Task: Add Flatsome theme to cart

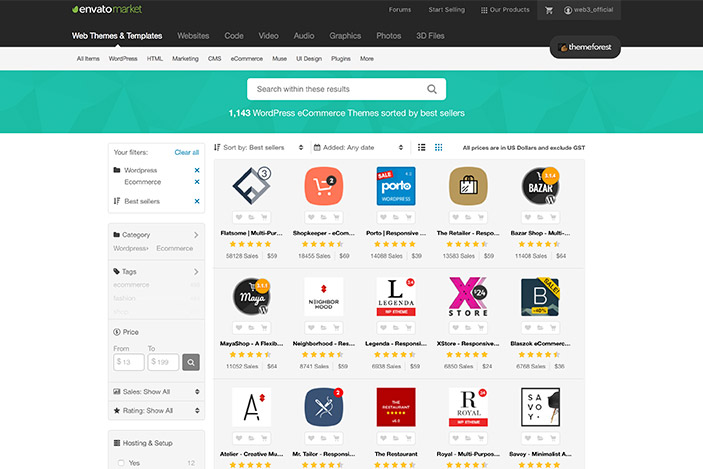Action: [264, 217]
